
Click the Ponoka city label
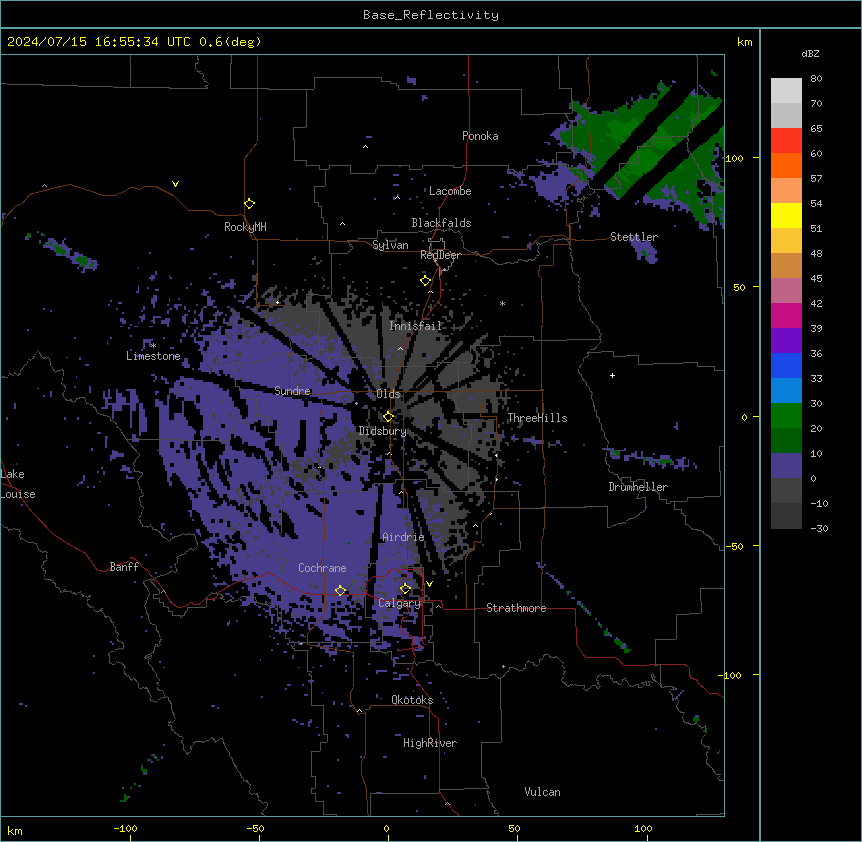[x=480, y=136]
